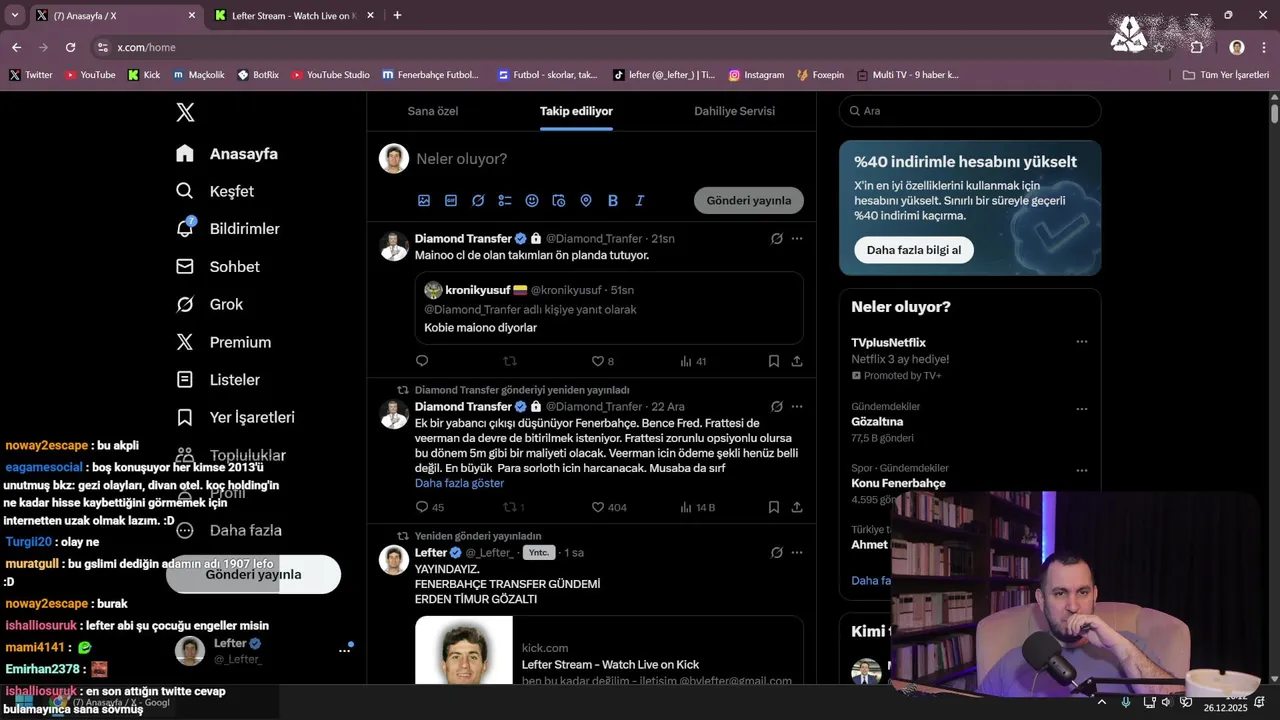Open Listeler in the sidebar
The height and width of the screenshot is (720, 1280).
[218, 380]
